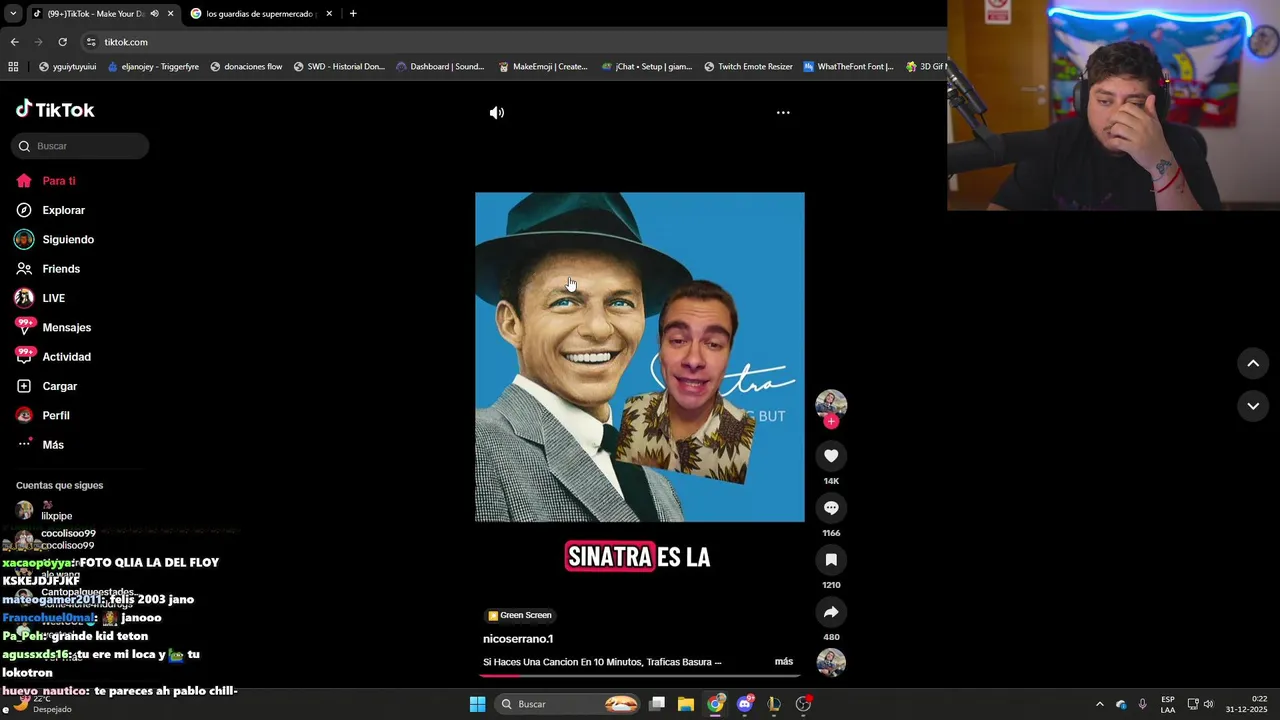The height and width of the screenshot is (720, 1280).
Task: Open File Explorer from the taskbar
Action: click(686, 704)
